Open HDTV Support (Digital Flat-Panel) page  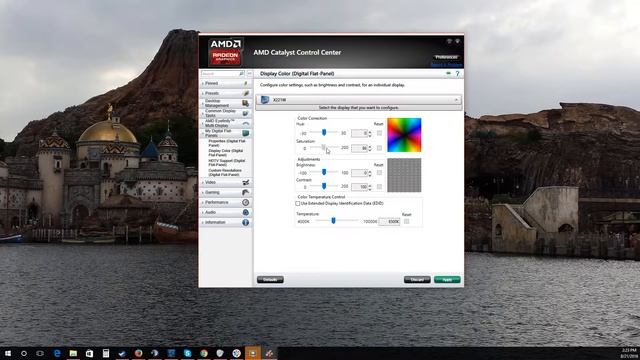click(227, 162)
